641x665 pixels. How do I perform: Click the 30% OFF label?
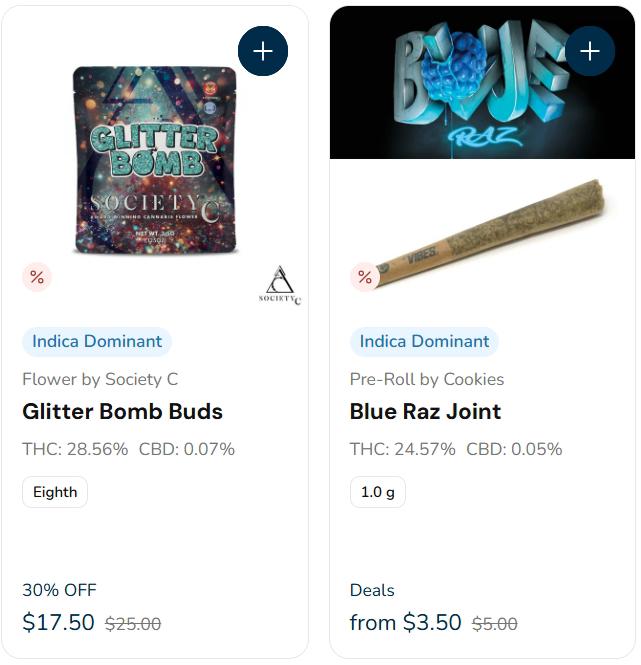[59, 590]
